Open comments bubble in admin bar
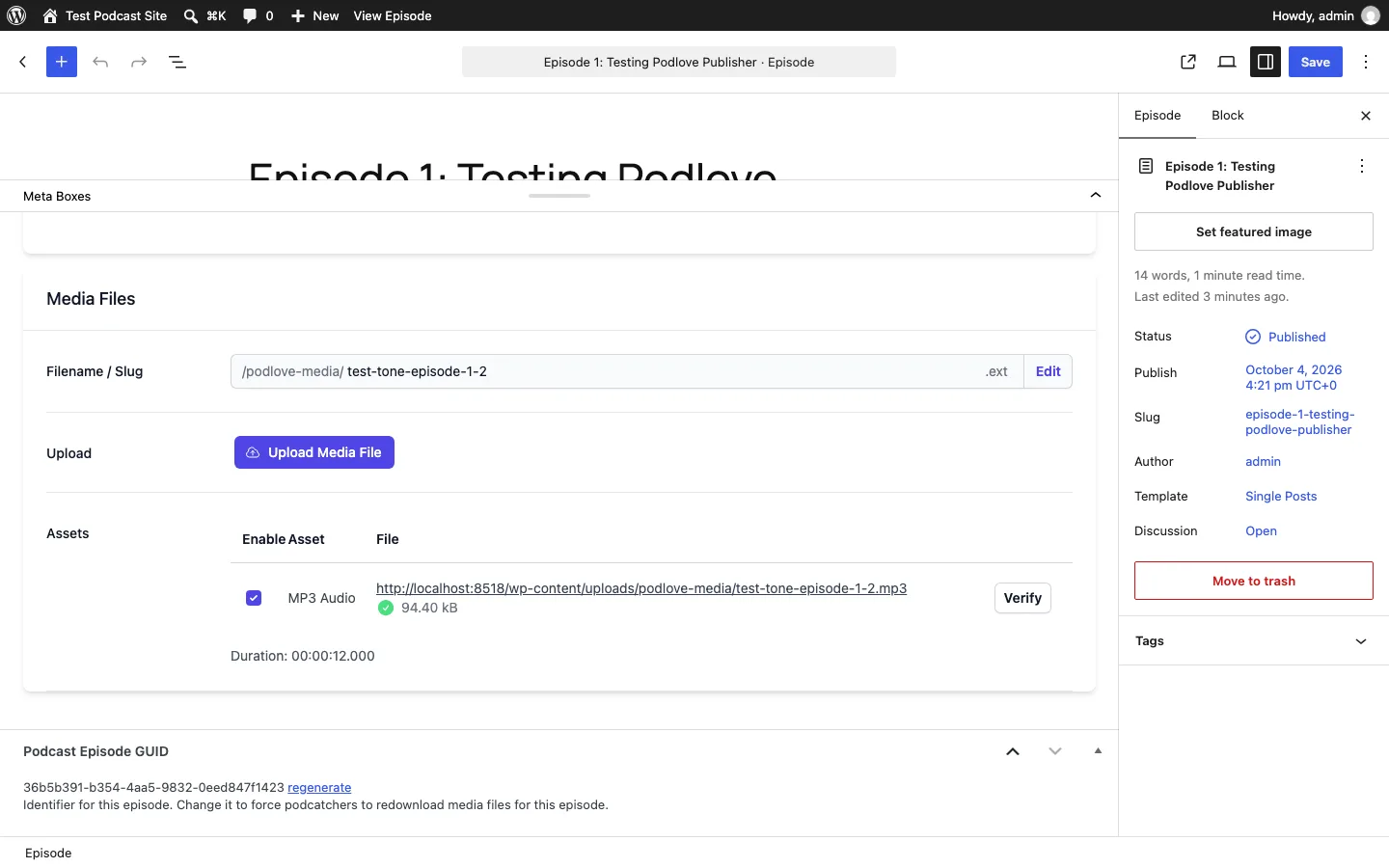This screenshot has width=1389, height=868. click(258, 15)
